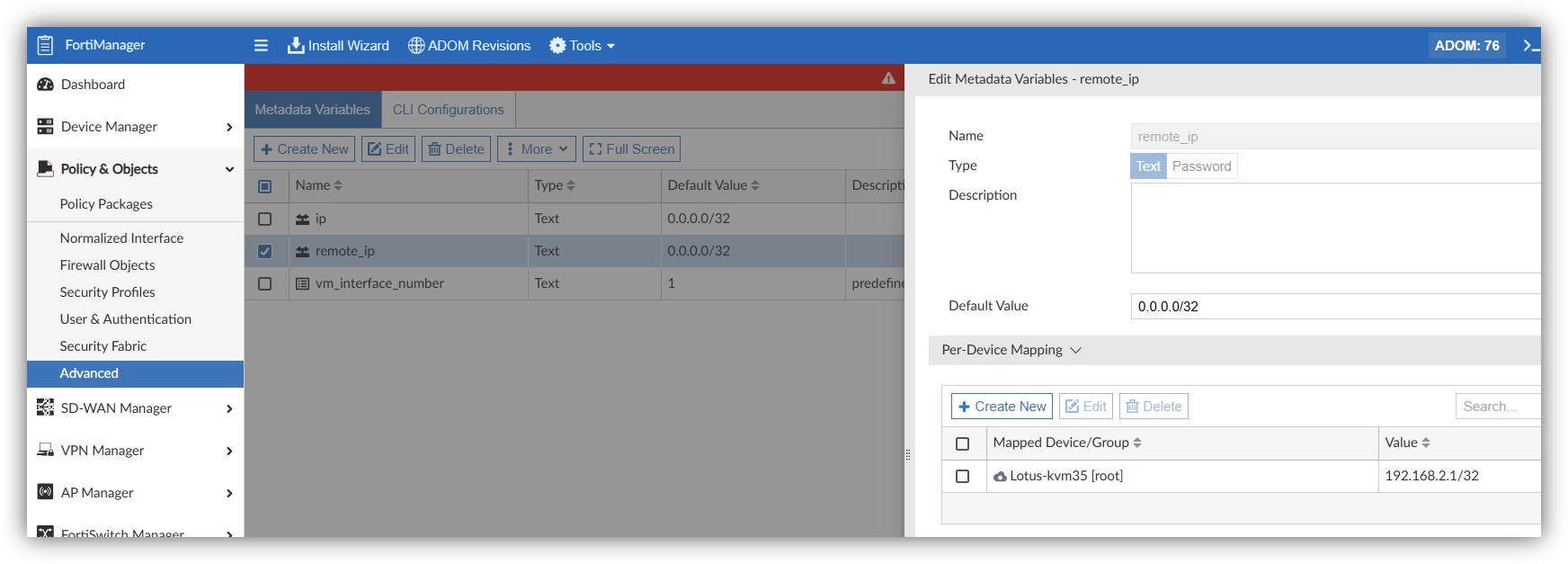Click the Dashboard gauge icon
1568x564 pixels.
(x=45, y=85)
